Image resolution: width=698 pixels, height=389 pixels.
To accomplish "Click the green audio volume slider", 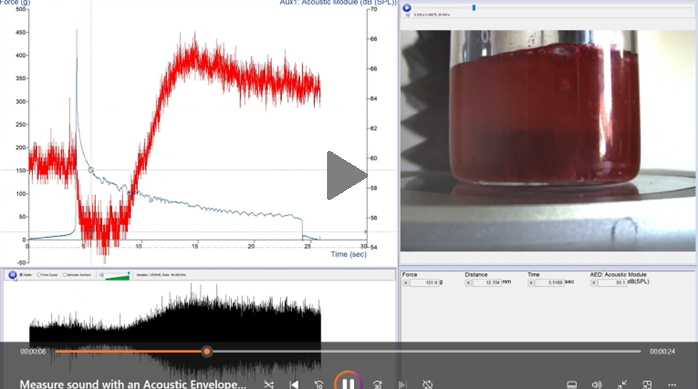I will [x=118, y=276].
